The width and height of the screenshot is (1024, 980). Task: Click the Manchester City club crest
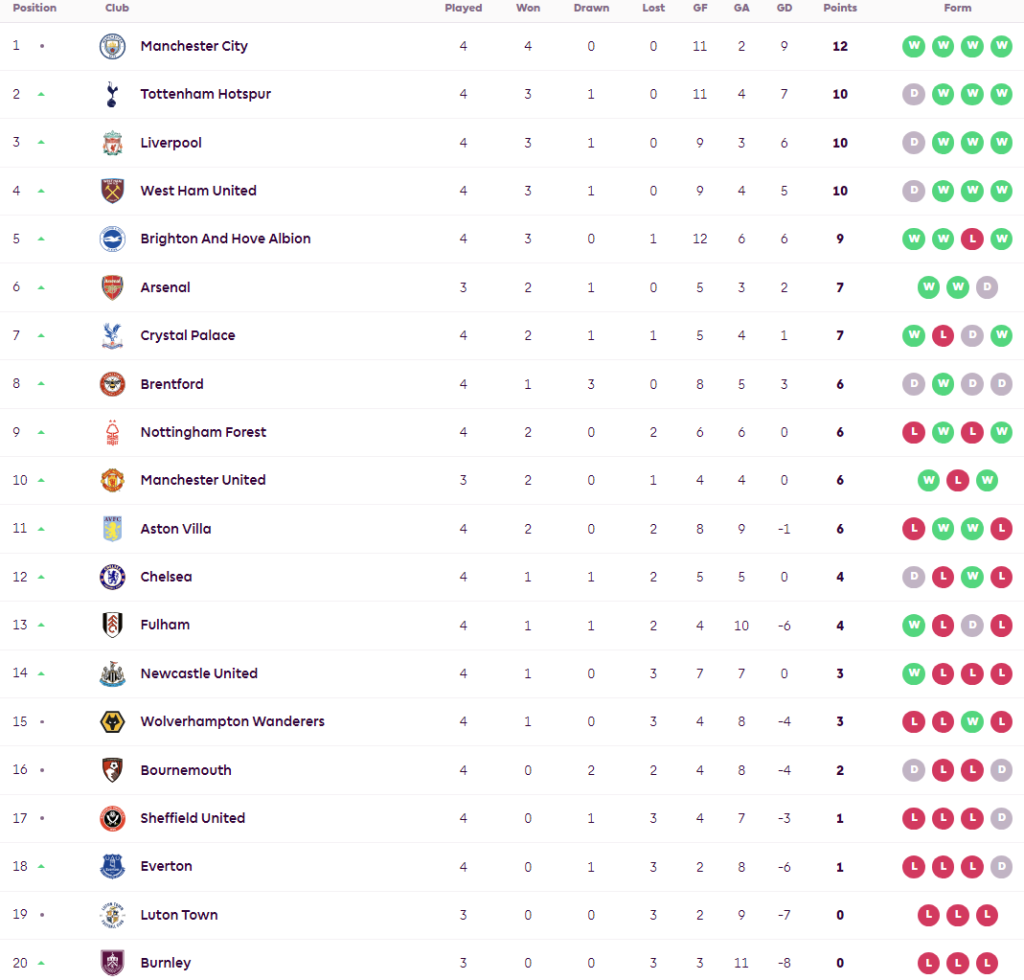point(112,46)
